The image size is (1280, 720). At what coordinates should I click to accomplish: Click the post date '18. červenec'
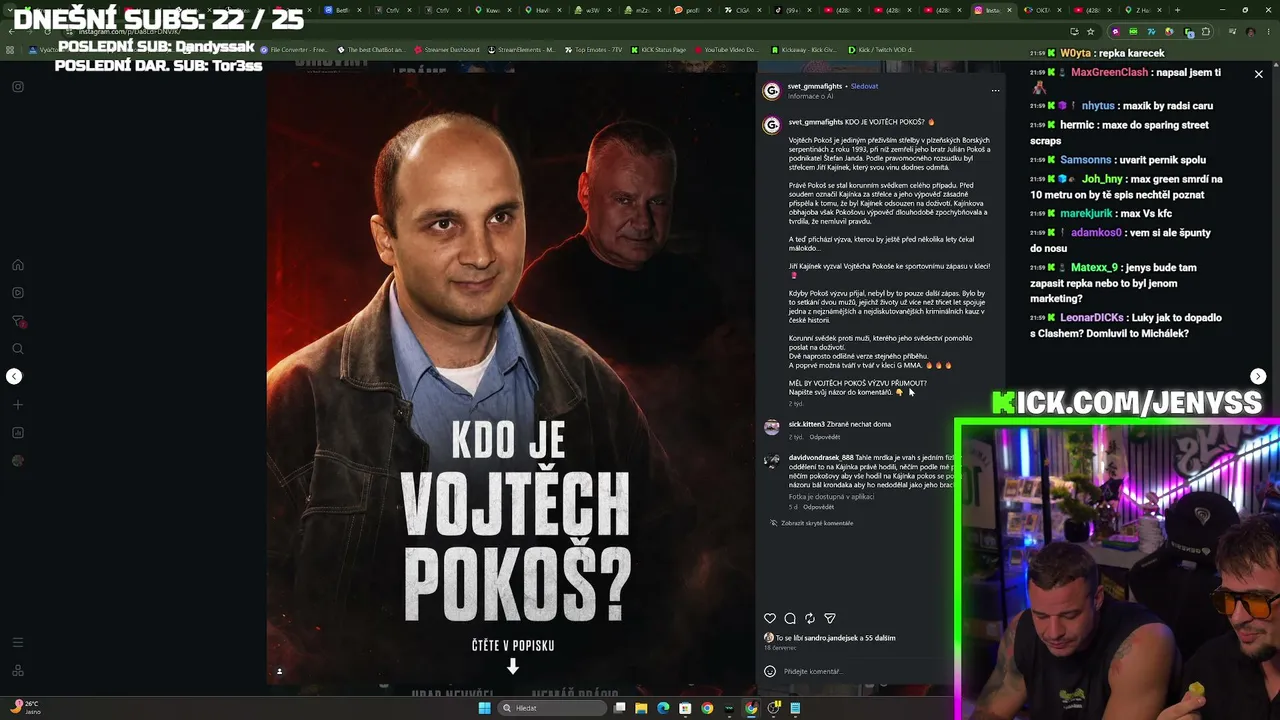click(780, 648)
